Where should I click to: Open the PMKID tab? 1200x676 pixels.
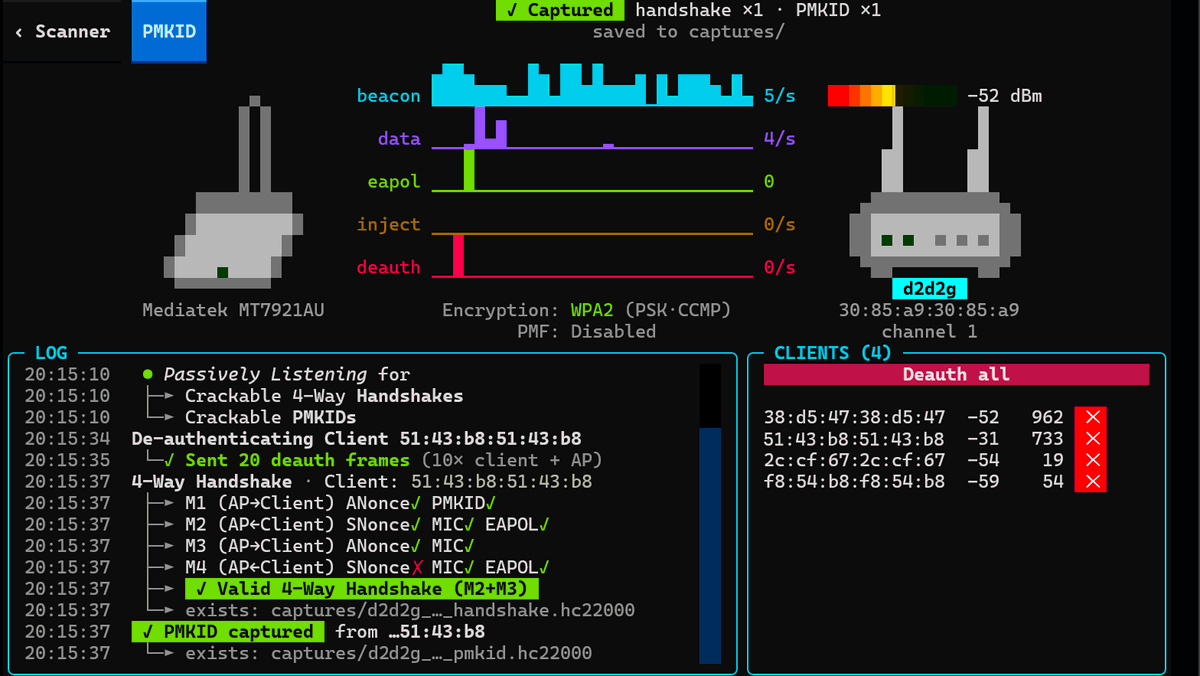[x=169, y=31]
